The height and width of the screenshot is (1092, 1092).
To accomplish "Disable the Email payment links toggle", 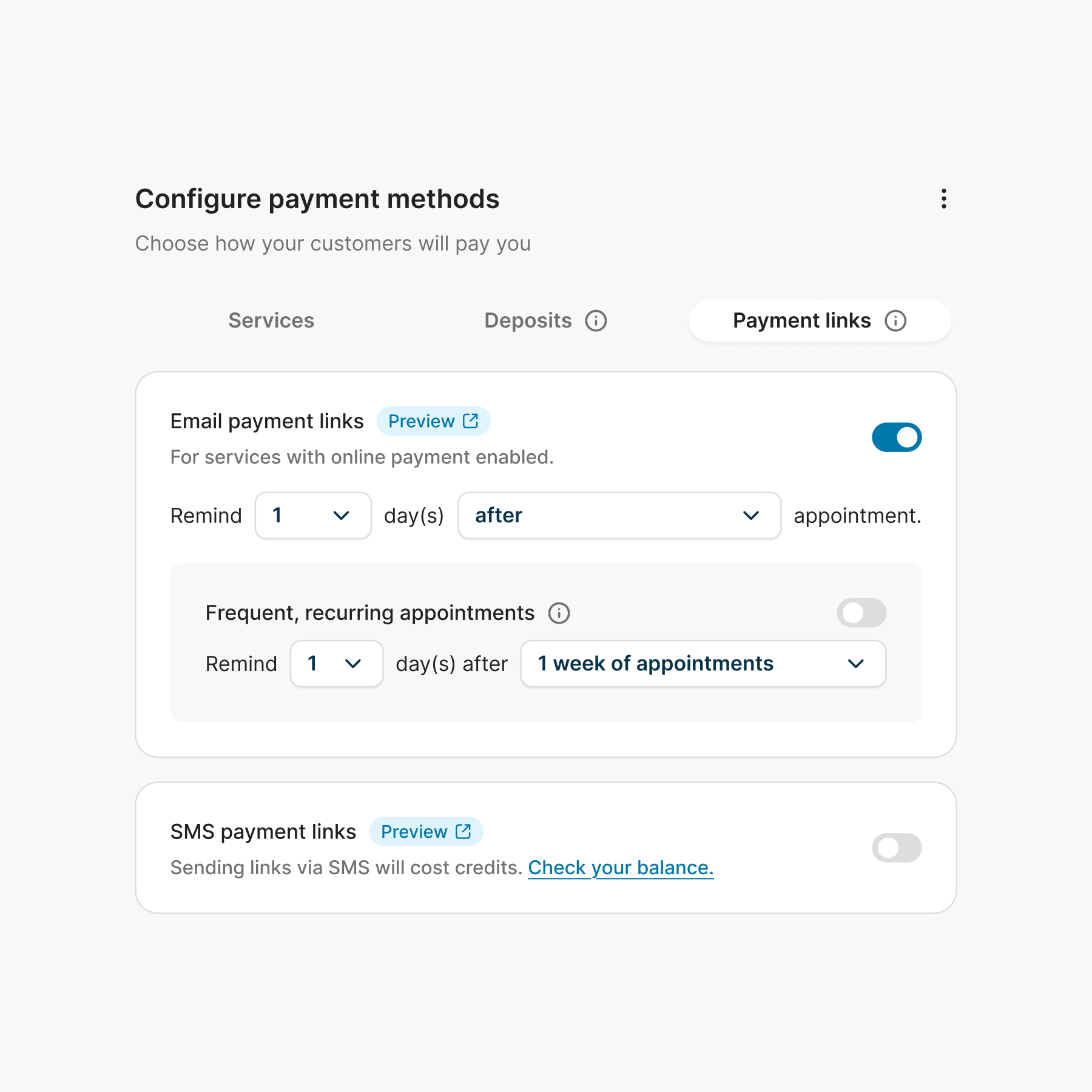I will click(897, 437).
